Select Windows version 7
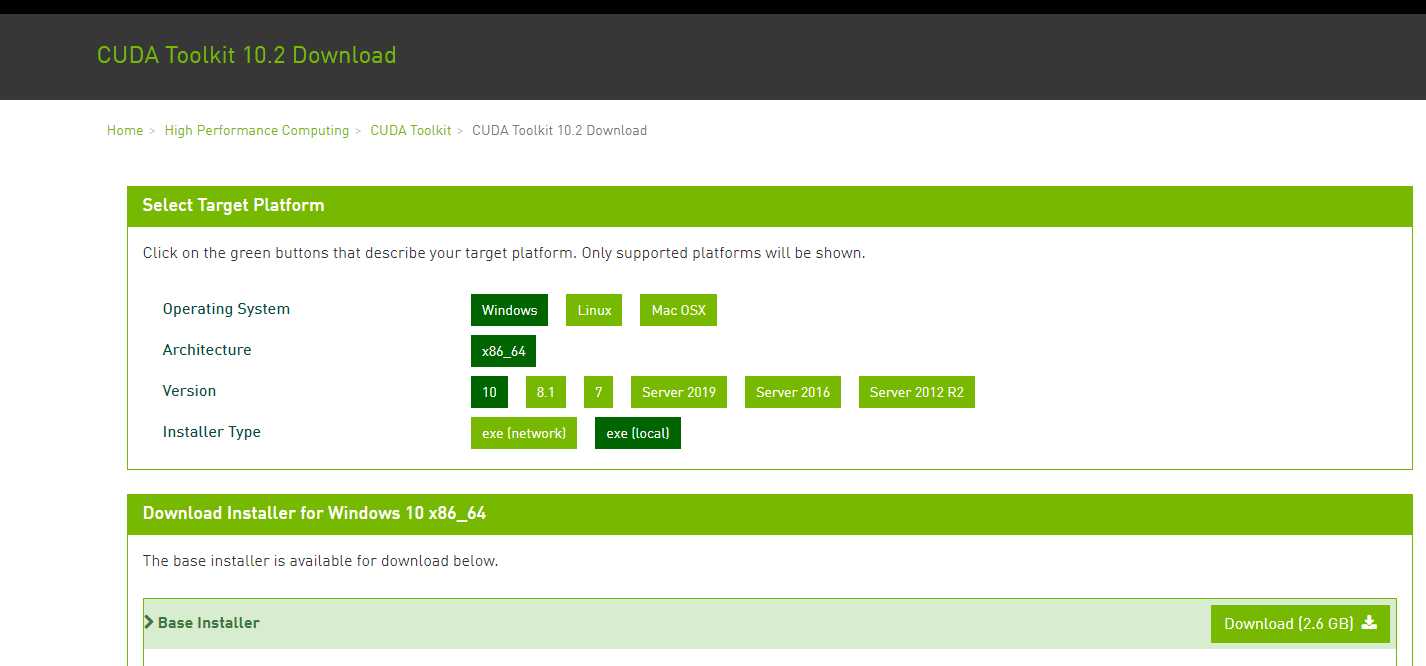This screenshot has width=1426, height=666. click(x=598, y=392)
